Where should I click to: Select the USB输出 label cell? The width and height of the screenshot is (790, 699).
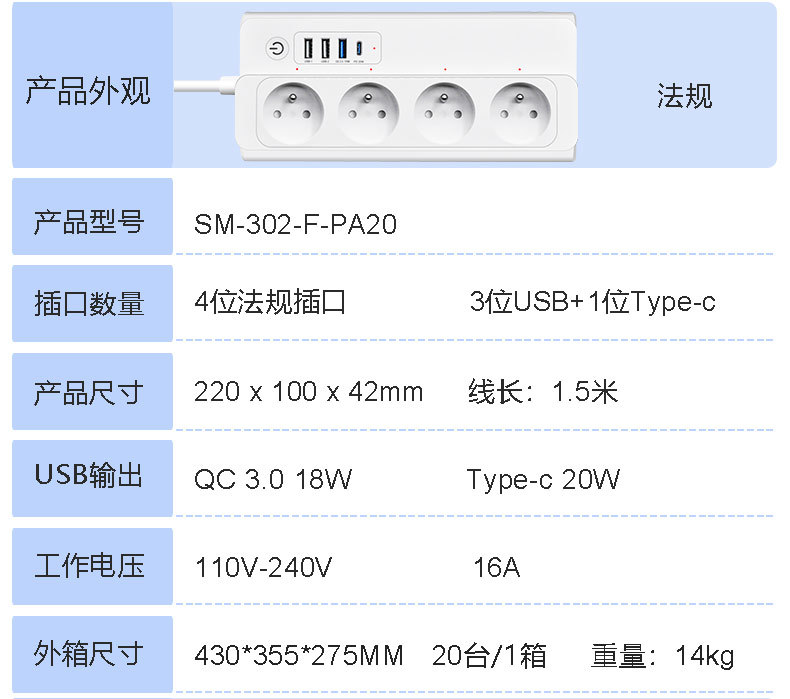(x=91, y=476)
